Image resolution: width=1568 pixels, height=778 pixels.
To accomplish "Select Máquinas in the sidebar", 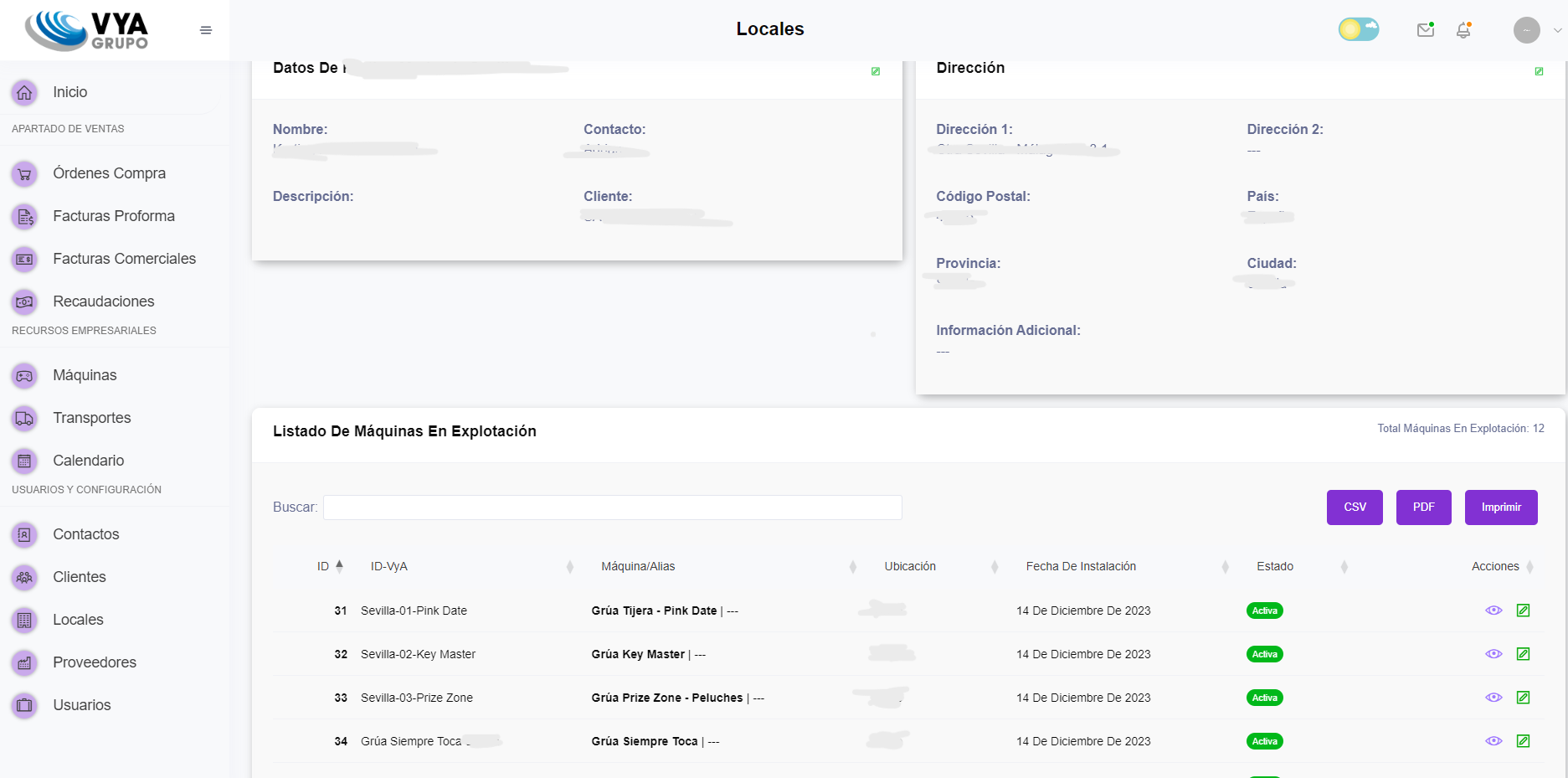I will click(84, 374).
